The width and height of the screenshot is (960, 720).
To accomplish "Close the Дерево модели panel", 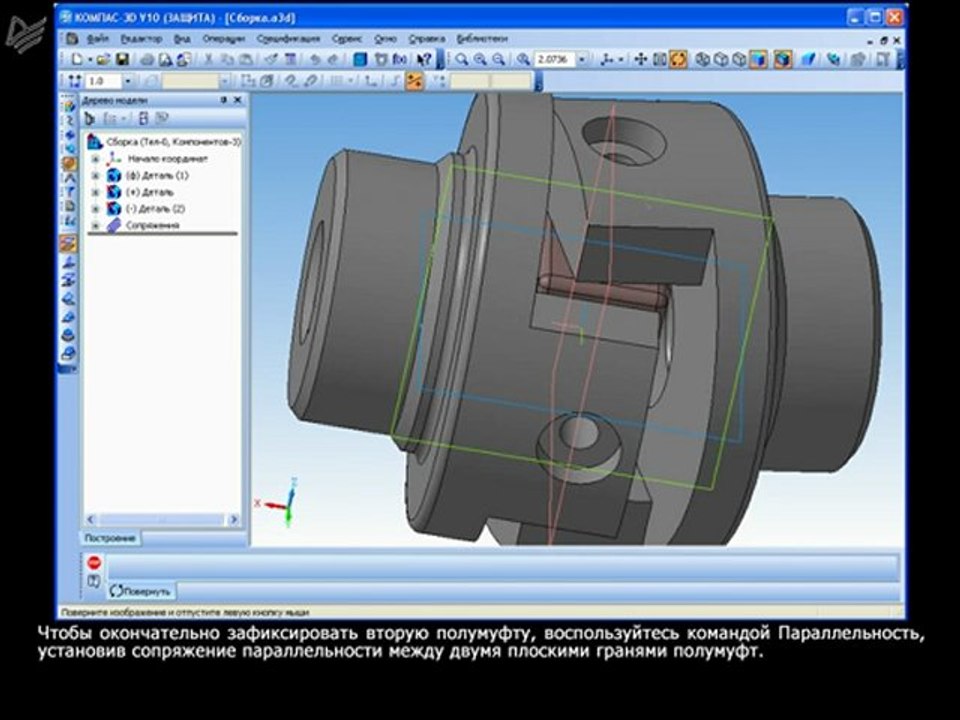I will tap(238, 100).
